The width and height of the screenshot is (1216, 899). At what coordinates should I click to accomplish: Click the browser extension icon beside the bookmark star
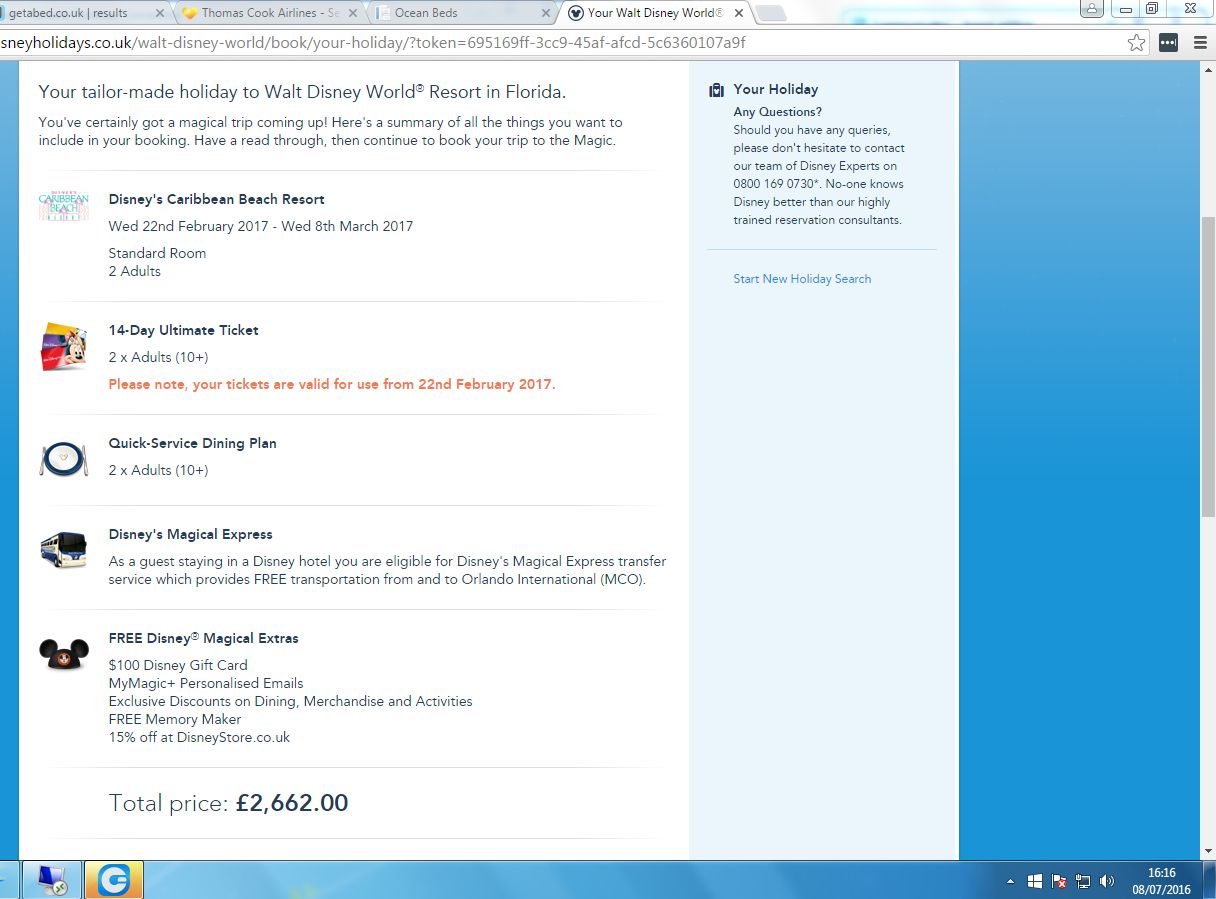[1168, 43]
